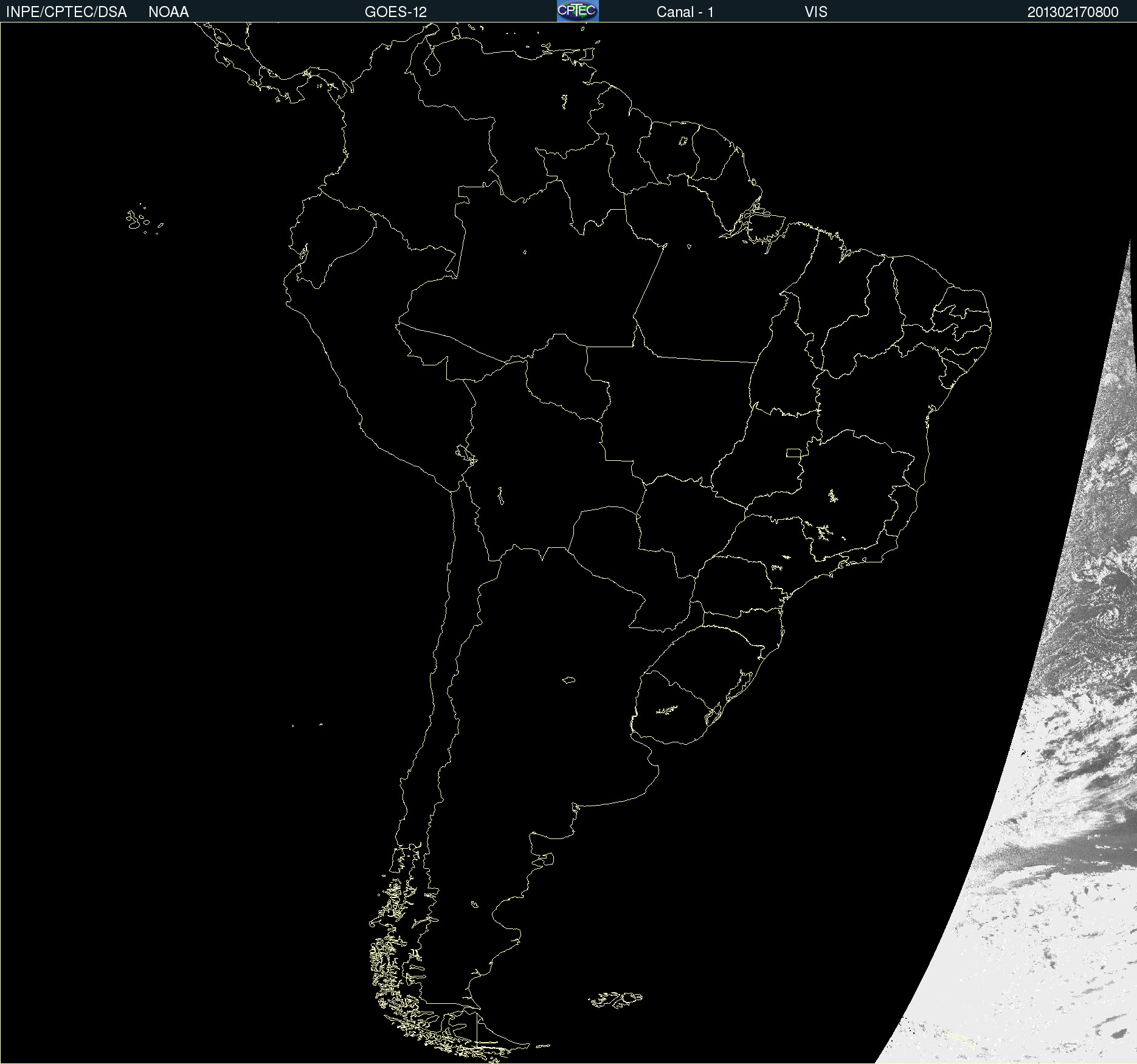Image resolution: width=1137 pixels, height=1064 pixels.
Task: Click the GOES-12 satellite label
Action: click(x=396, y=12)
